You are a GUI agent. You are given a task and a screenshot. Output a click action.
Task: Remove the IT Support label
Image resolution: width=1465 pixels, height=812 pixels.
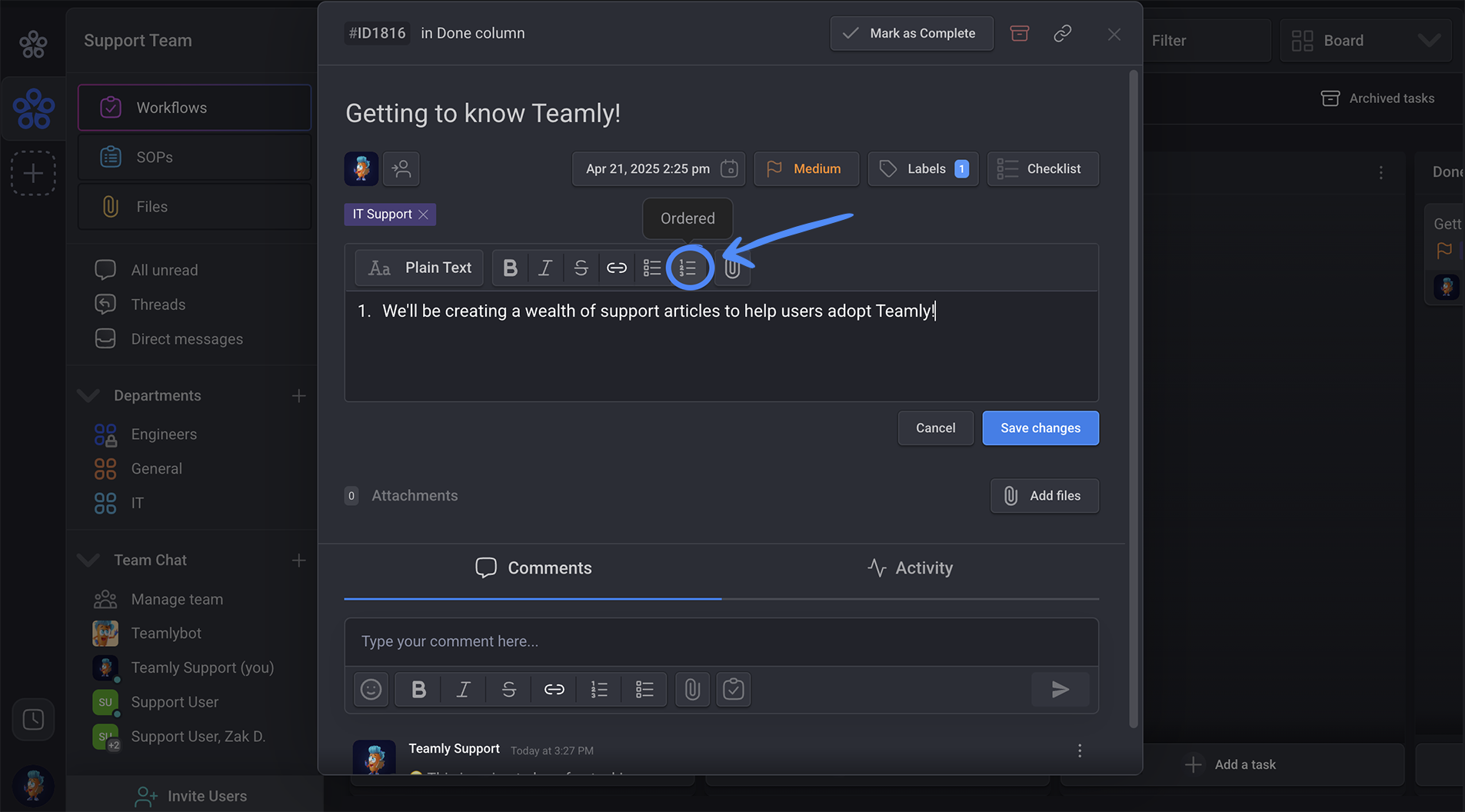[x=423, y=215]
